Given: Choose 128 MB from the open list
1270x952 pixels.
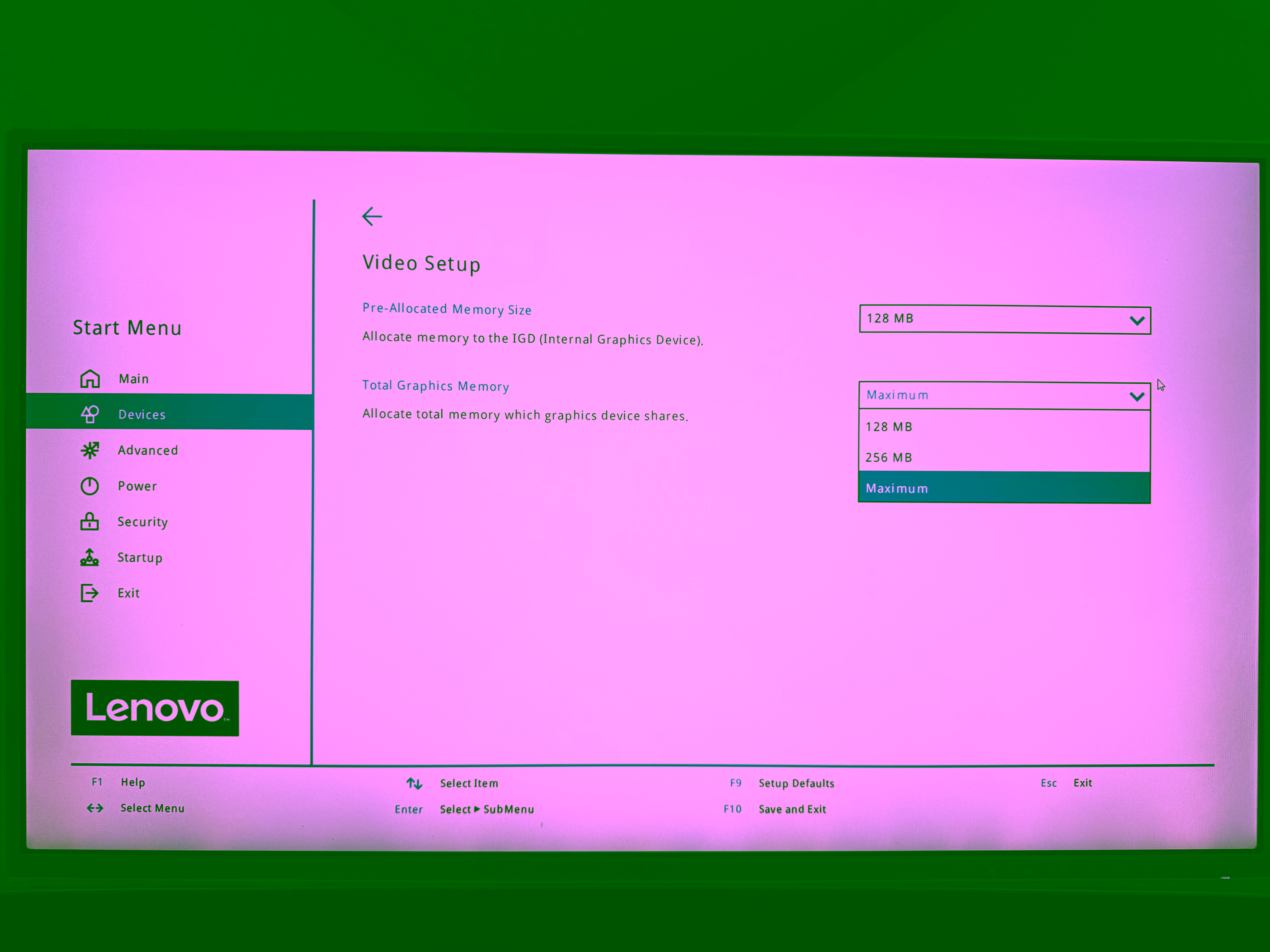Looking at the screenshot, I should (1004, 426).
